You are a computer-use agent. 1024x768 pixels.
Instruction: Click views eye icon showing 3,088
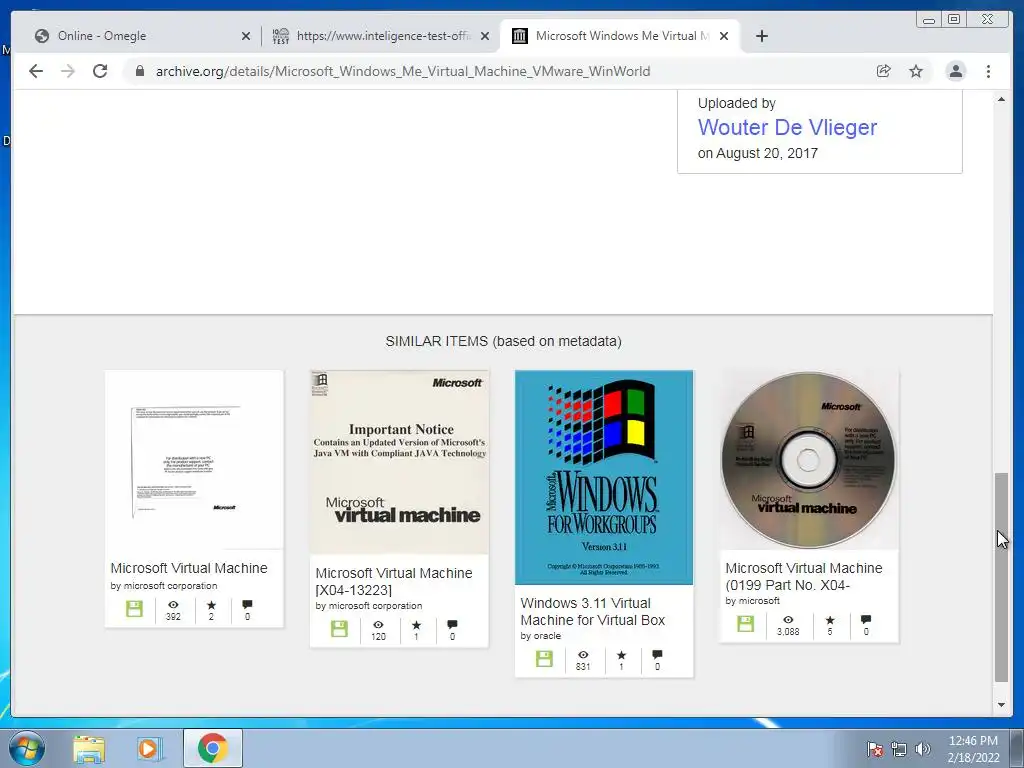point(788,620)
